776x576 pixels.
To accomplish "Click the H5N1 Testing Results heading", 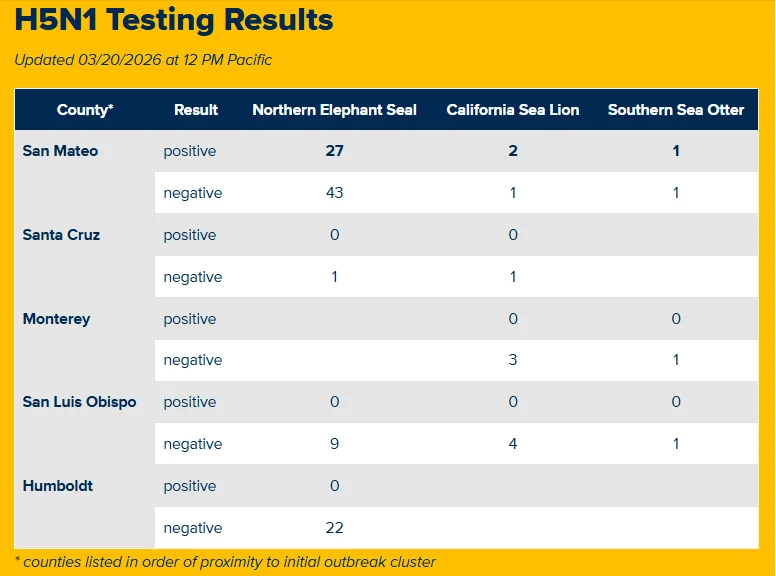I will click(174, 20).
